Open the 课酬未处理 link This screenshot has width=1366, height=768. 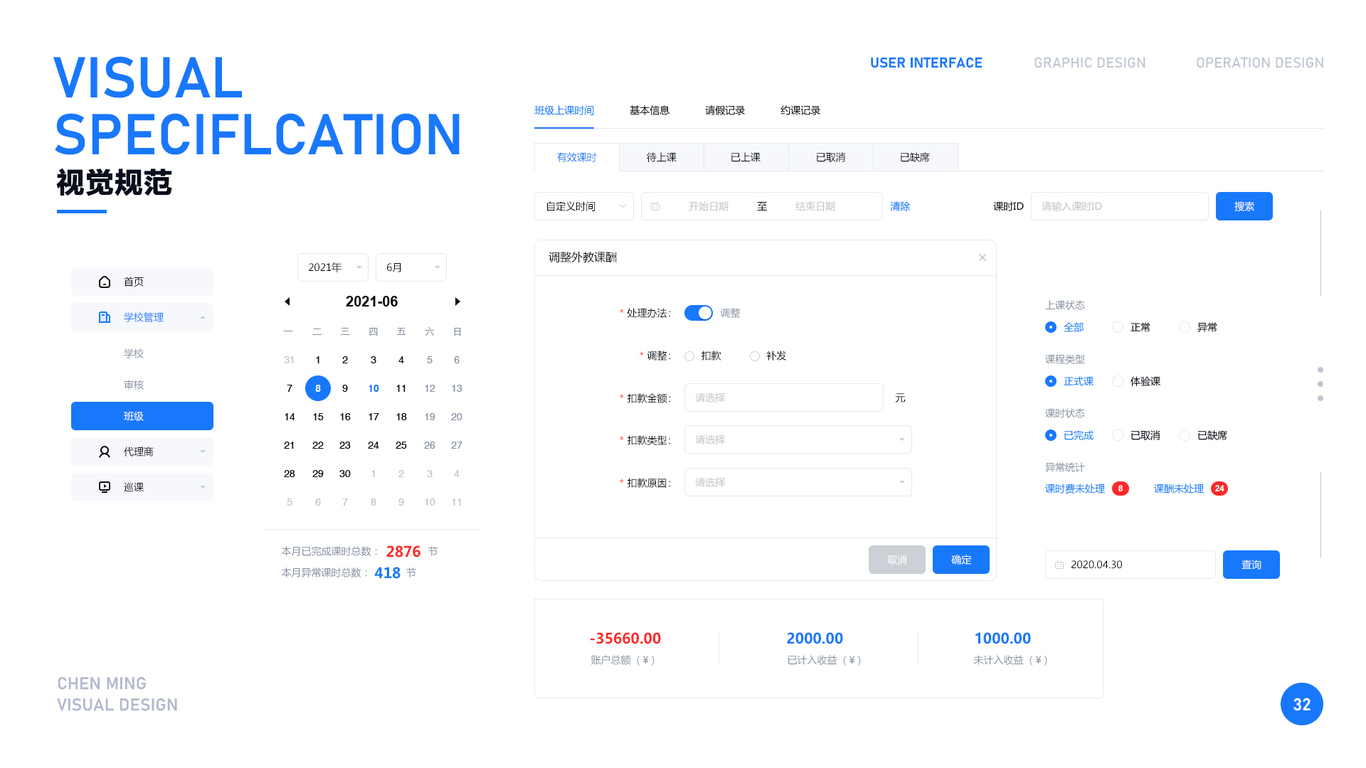tap(1179, 489)
